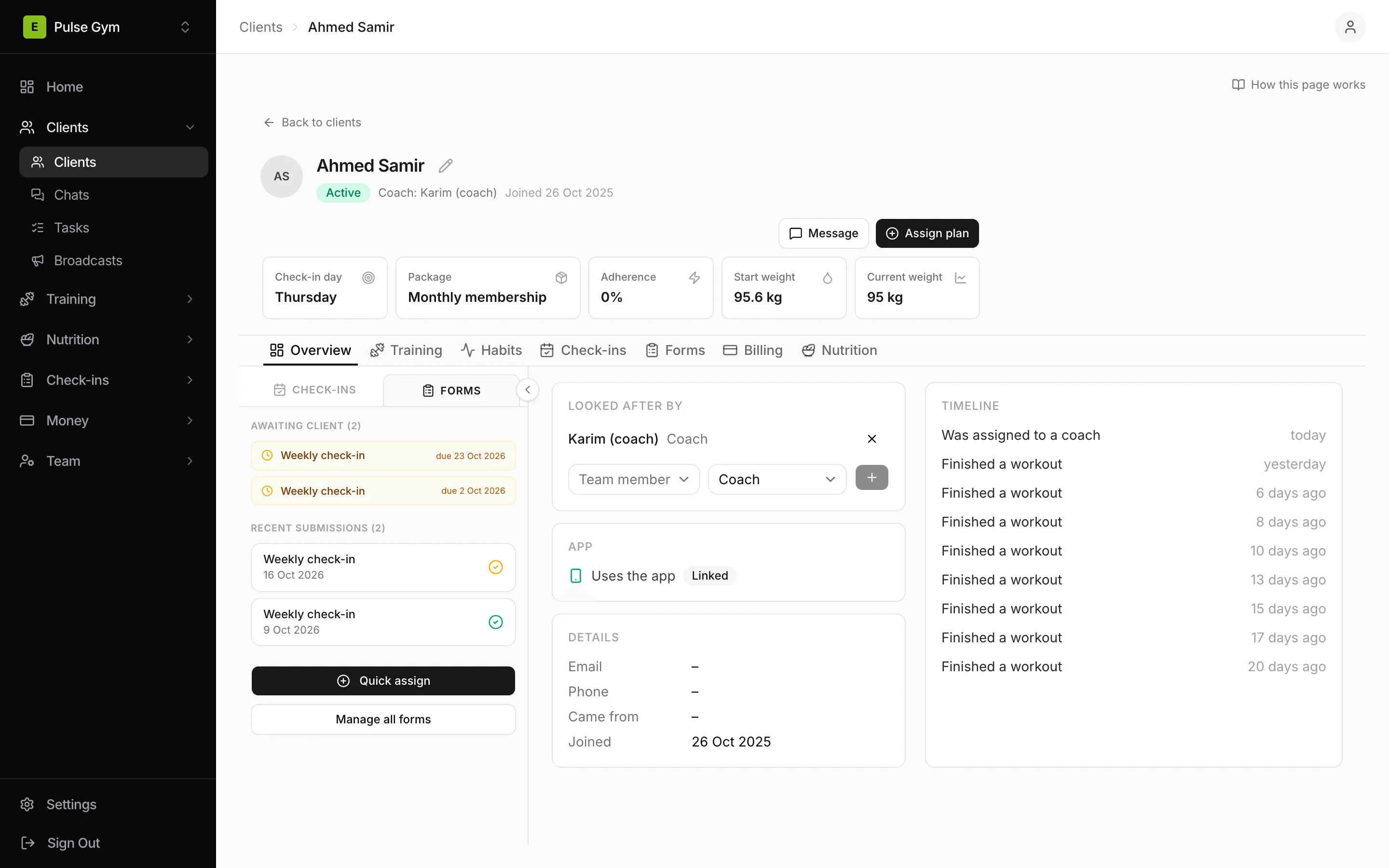Click the status icon on 16 Oct 2026 submission
The width and height of the screenshot is (1389, 868).
(x=495, y=567)
